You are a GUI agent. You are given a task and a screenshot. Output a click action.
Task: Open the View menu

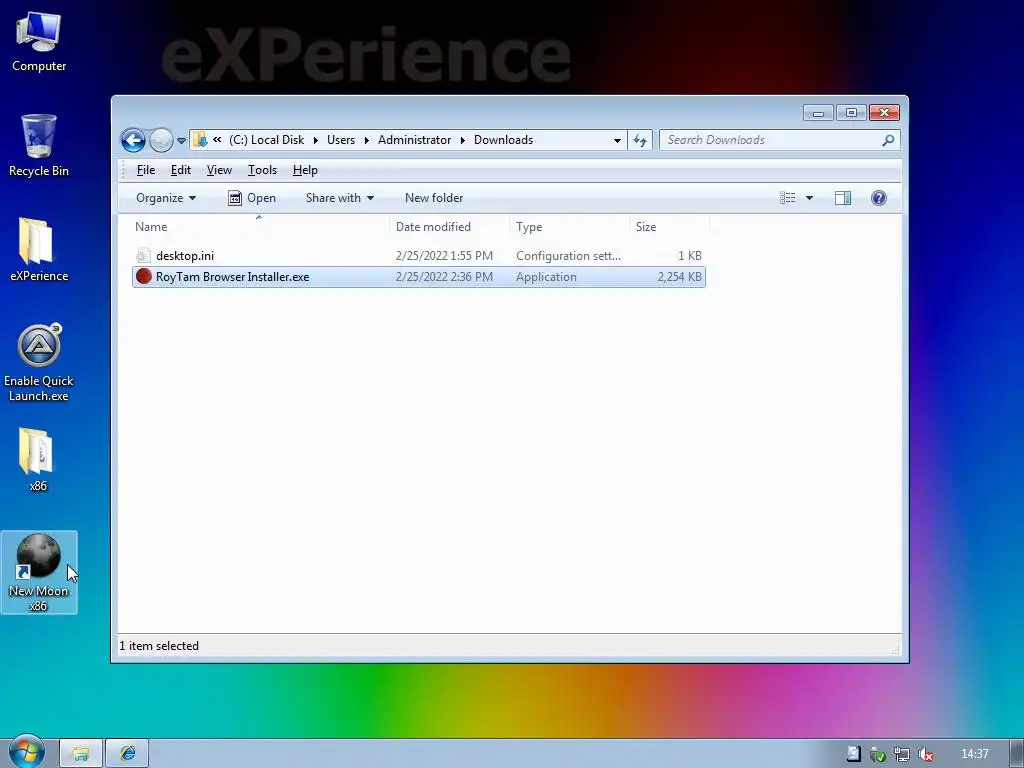click(x=219, y=170)
